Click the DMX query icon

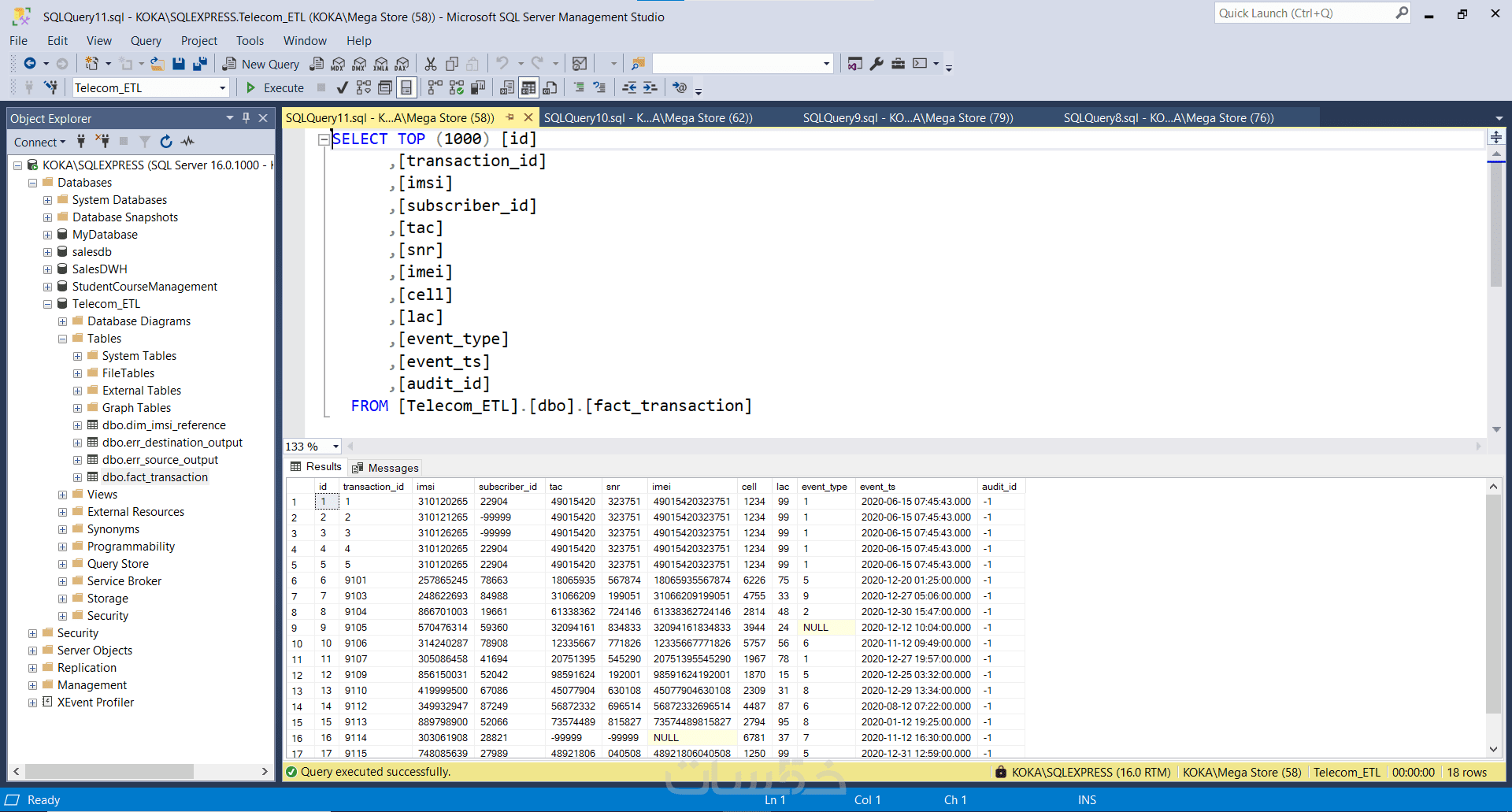[359, 64]
